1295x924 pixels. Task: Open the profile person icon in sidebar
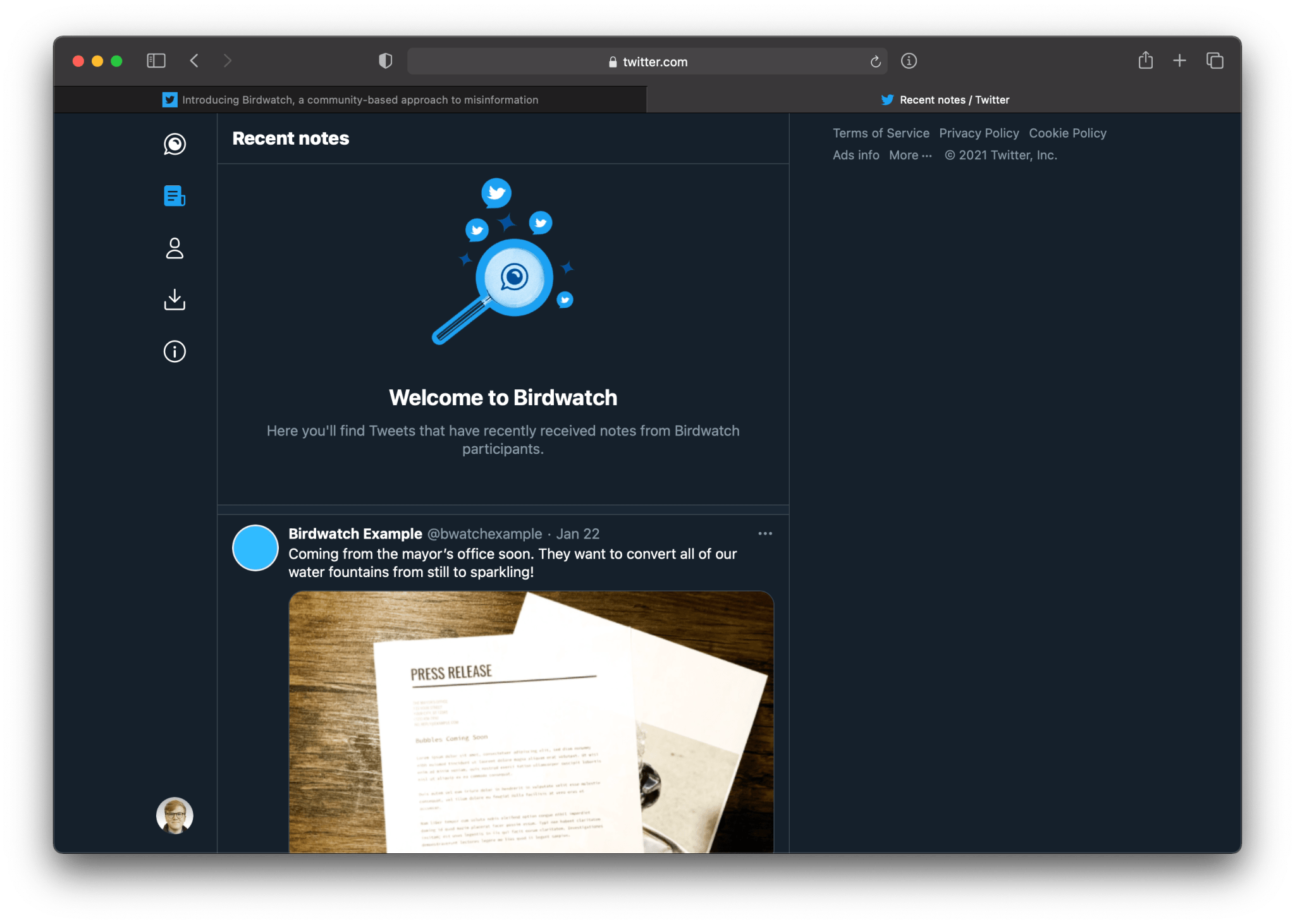pyautogui.click(x=175, y=248)
